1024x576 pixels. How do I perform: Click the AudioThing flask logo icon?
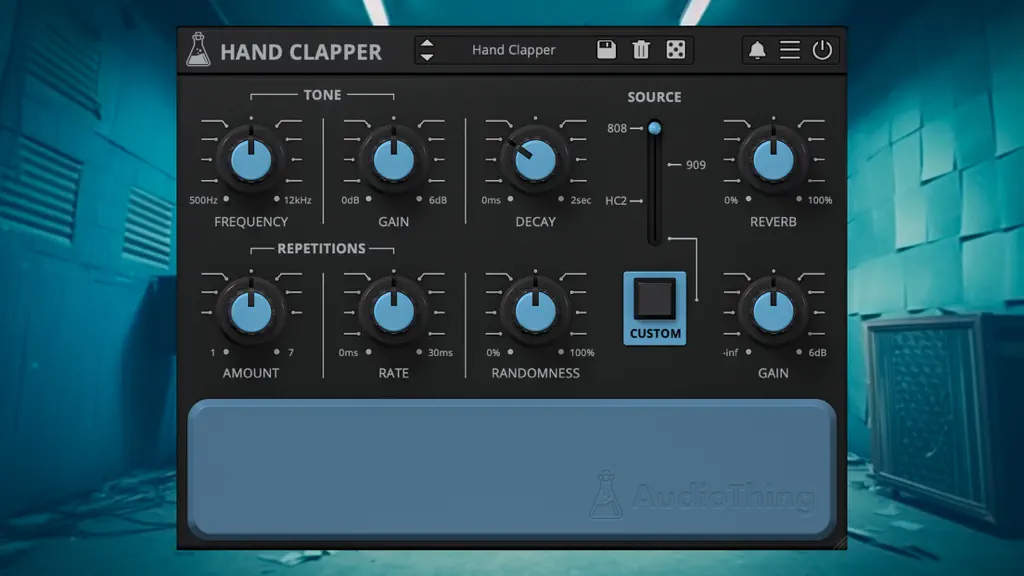(x=198, y=50)
